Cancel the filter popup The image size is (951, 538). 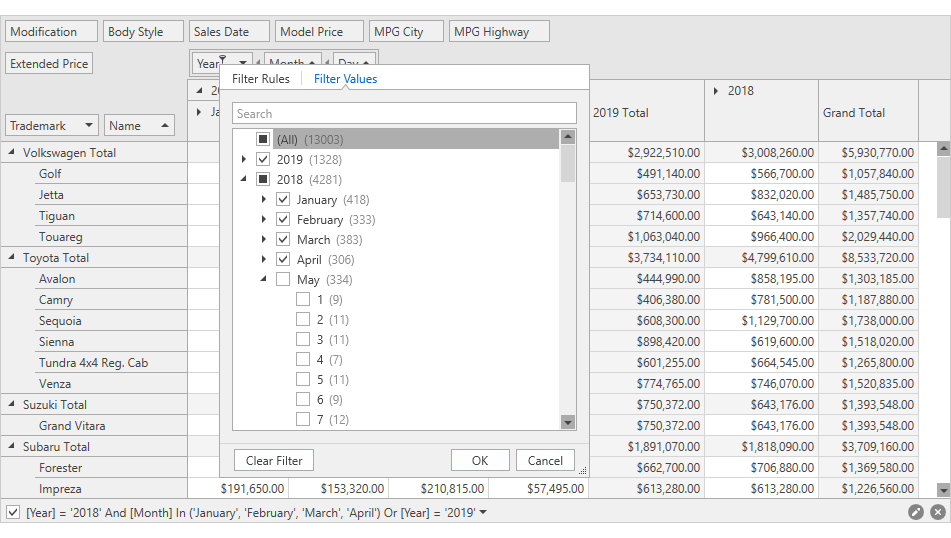pos(545,460)
